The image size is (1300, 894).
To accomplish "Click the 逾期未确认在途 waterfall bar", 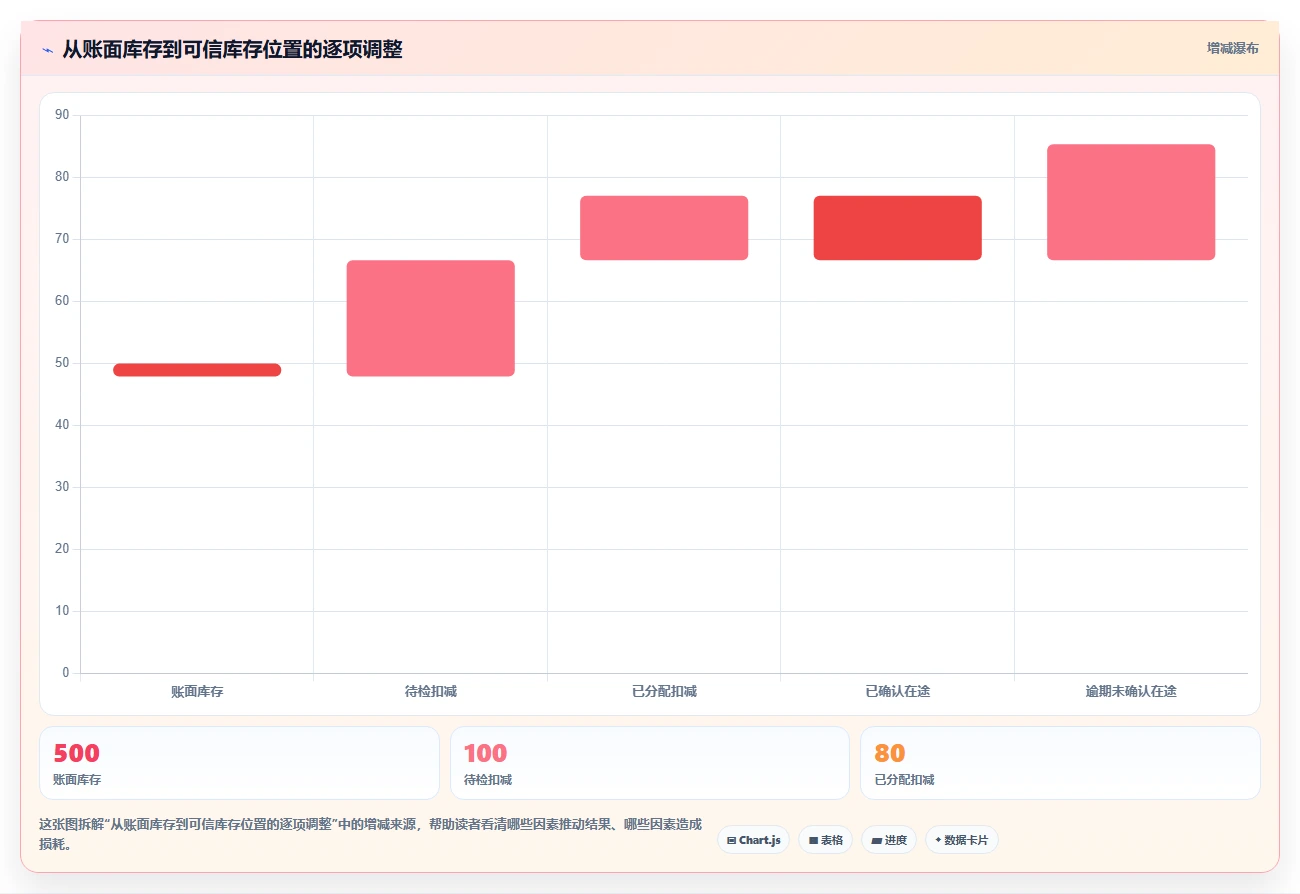I will (x=1131, y=202).
